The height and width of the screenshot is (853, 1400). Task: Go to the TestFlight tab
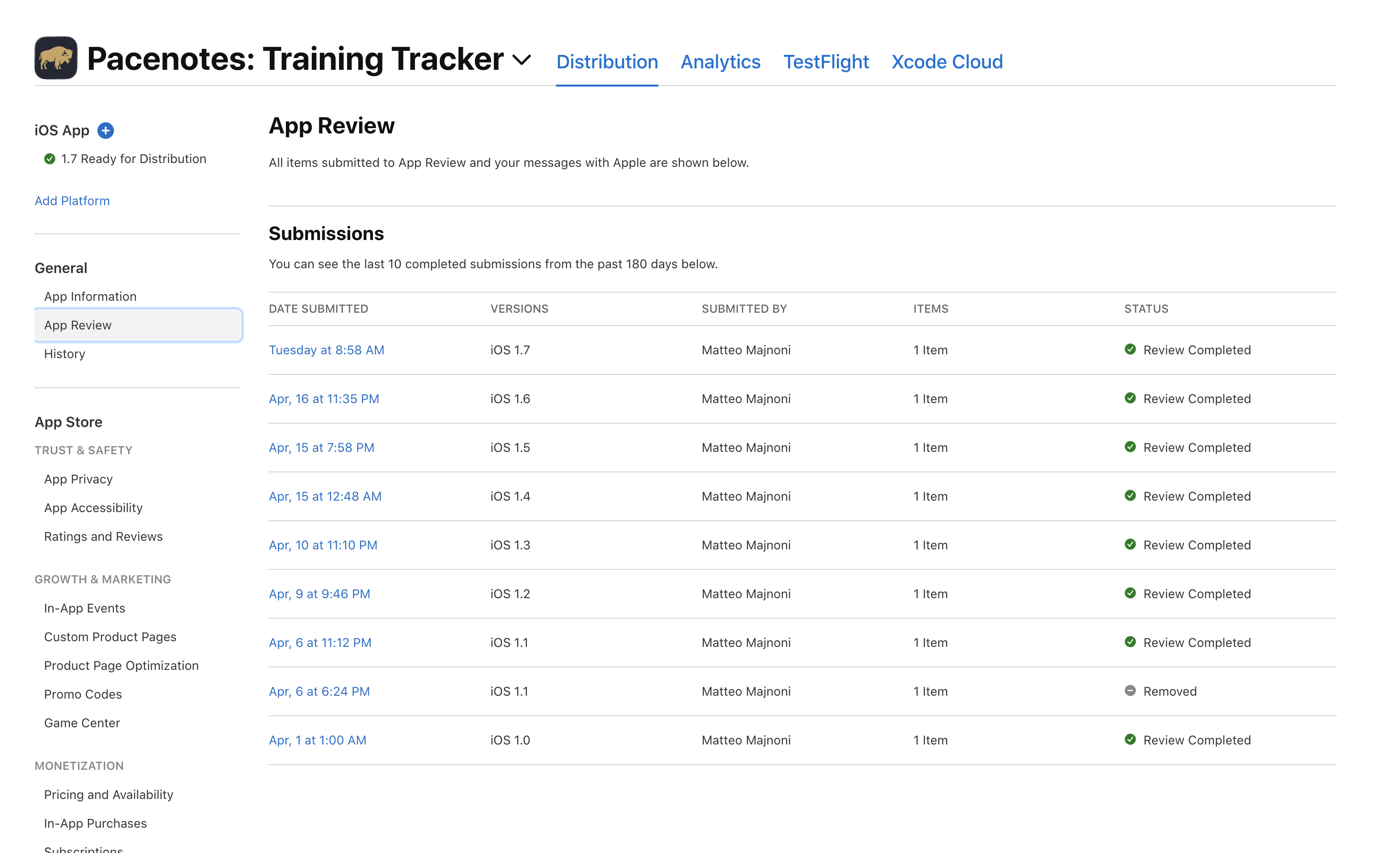(x=826, y=61)
